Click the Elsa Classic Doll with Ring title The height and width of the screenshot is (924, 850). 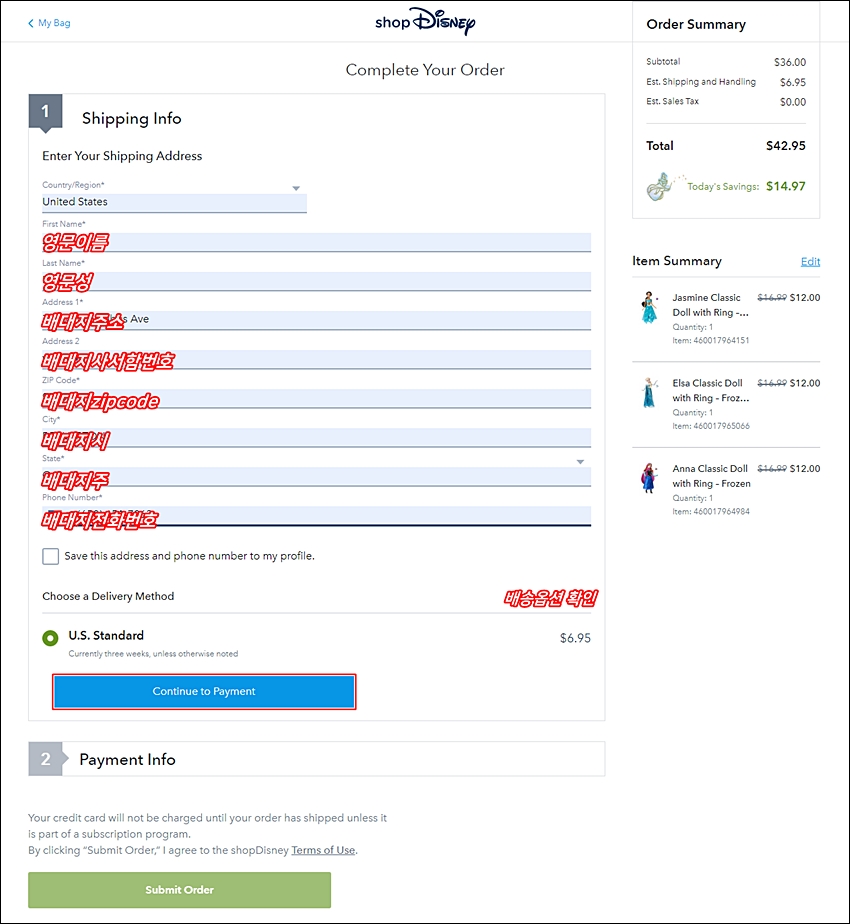(x=711, y=390)
